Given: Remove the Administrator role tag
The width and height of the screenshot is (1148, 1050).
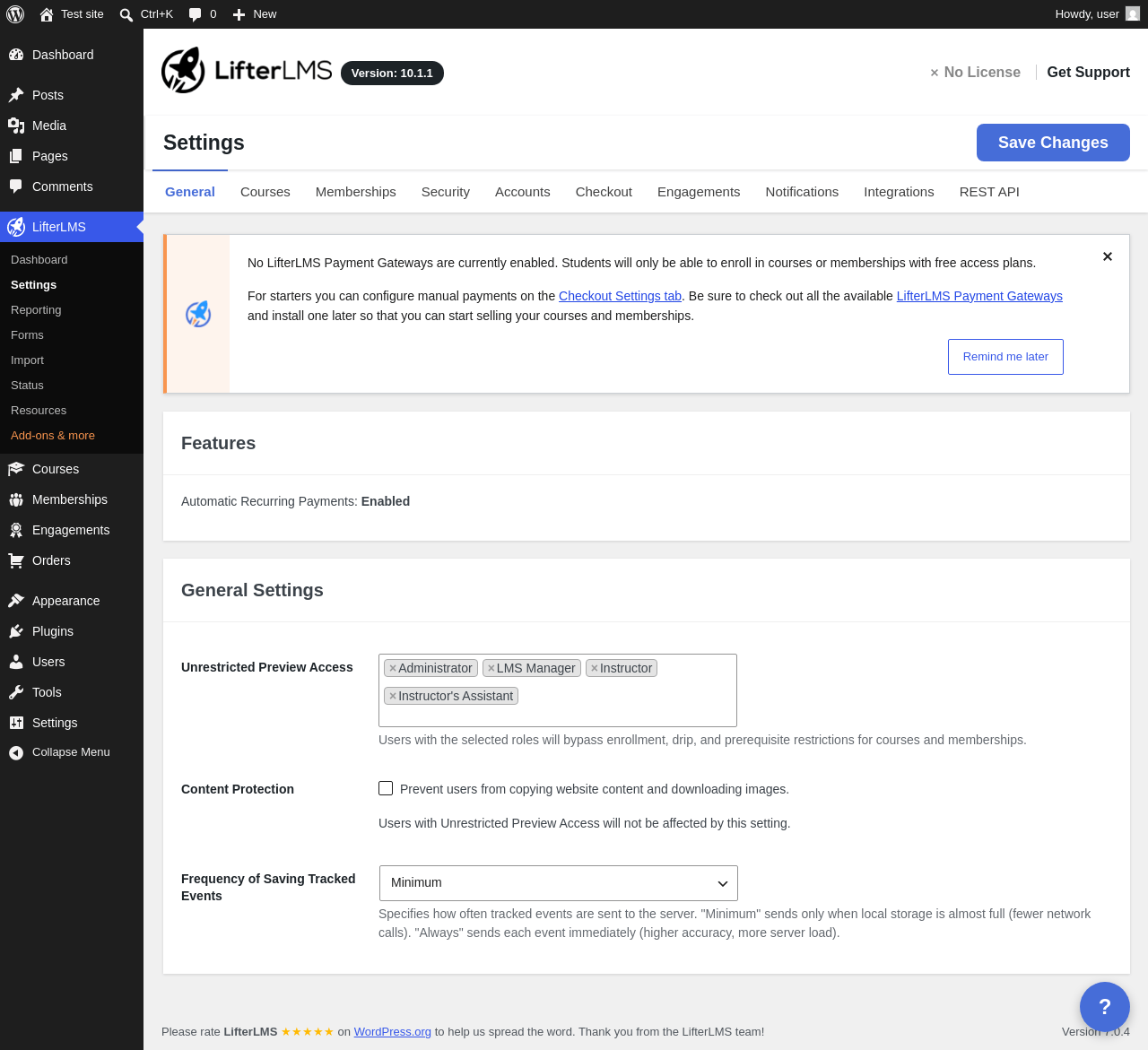Looking at the screenshot, I should coord(393,668).
